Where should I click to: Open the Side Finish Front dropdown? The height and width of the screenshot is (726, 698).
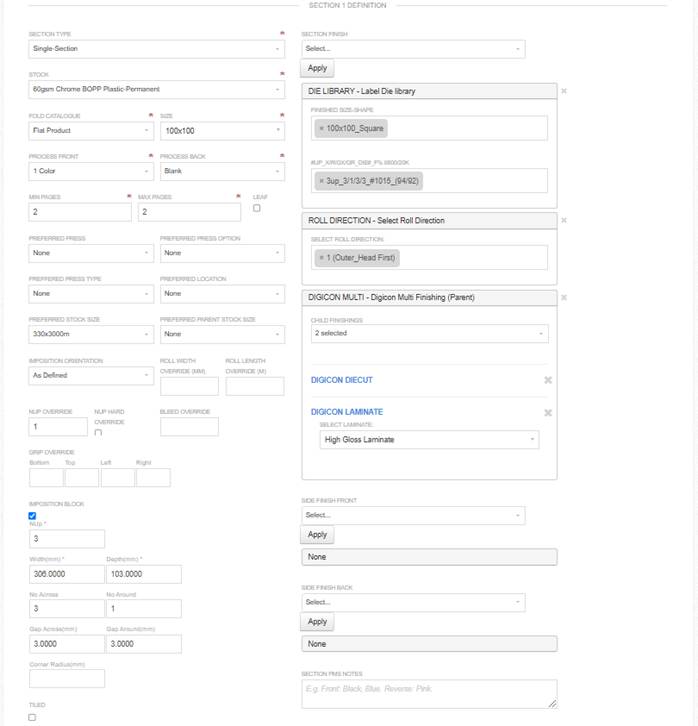pos(413,515)
